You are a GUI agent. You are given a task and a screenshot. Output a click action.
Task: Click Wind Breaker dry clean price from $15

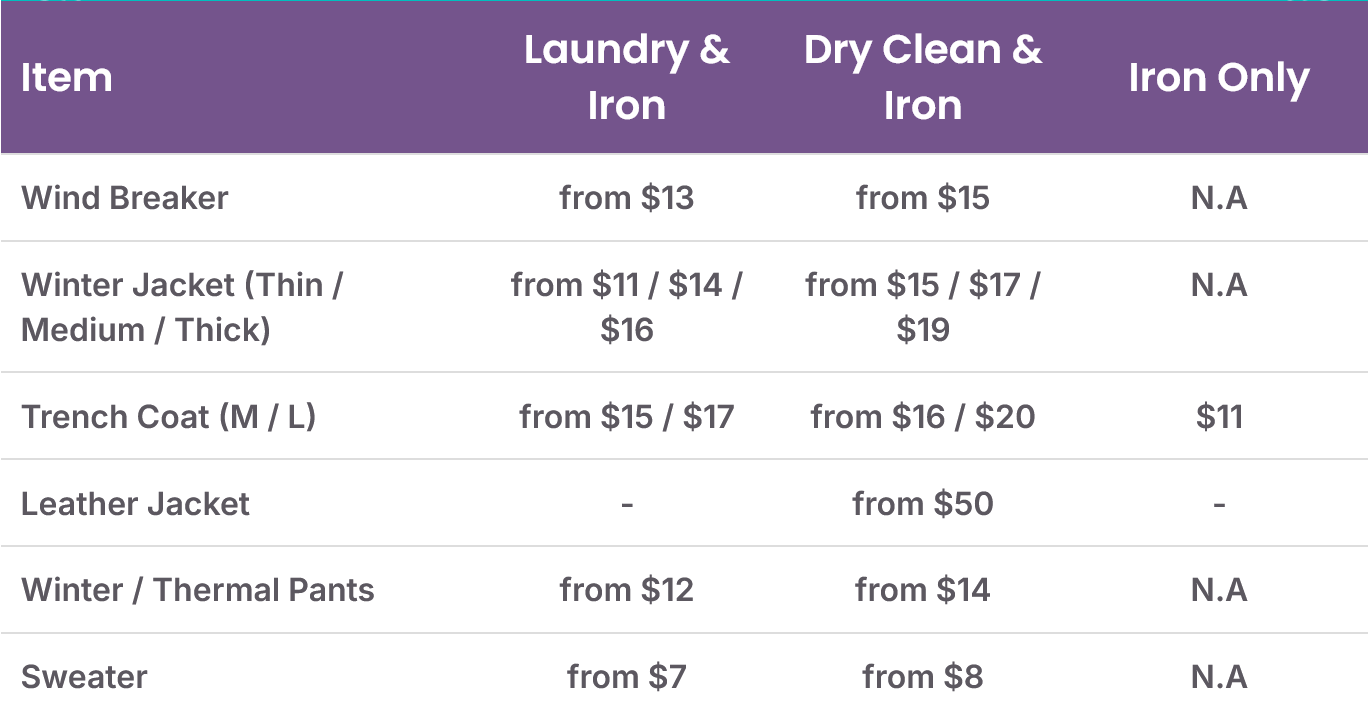(923, 198)
